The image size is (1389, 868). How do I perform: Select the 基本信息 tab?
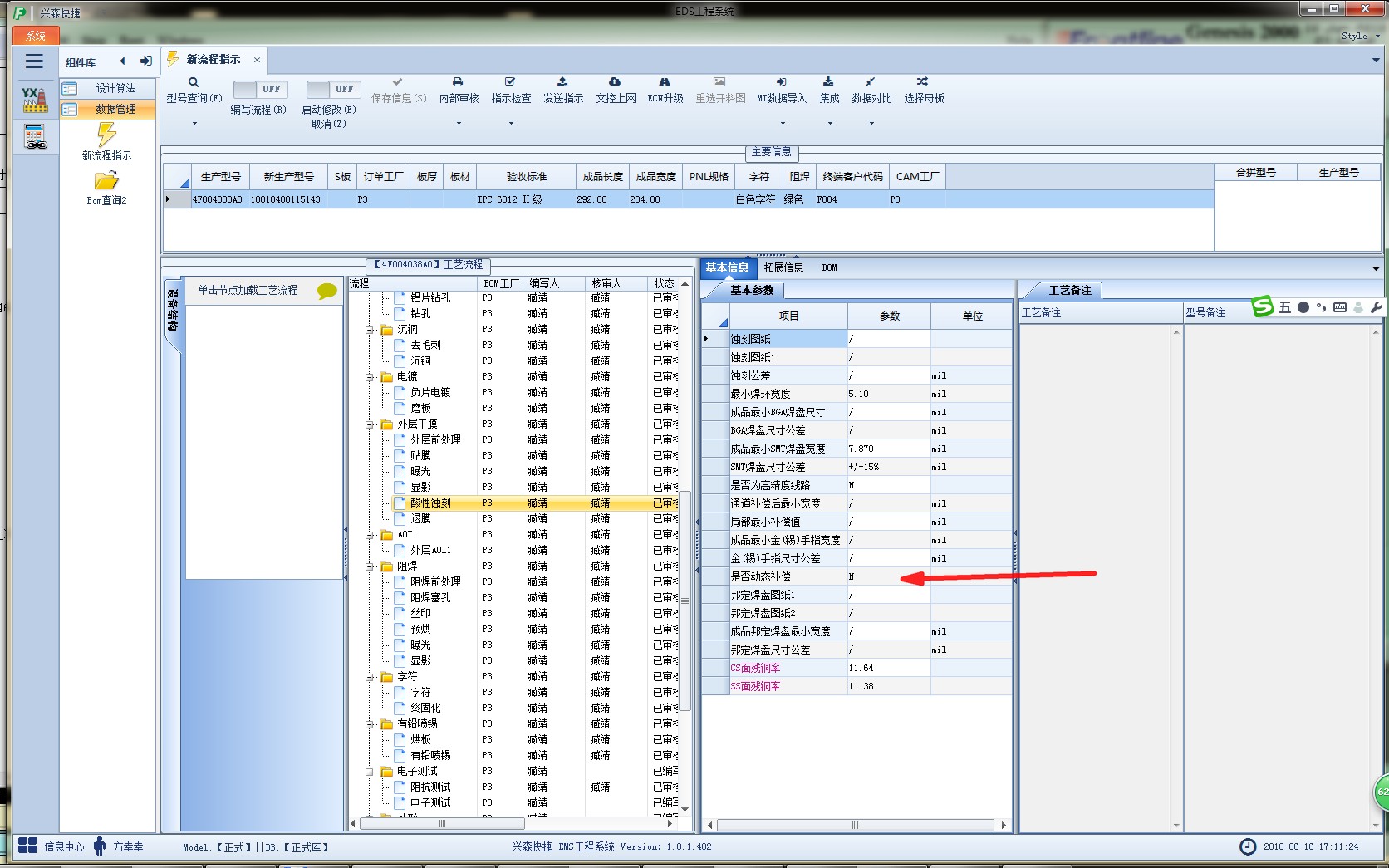point(727,267)
